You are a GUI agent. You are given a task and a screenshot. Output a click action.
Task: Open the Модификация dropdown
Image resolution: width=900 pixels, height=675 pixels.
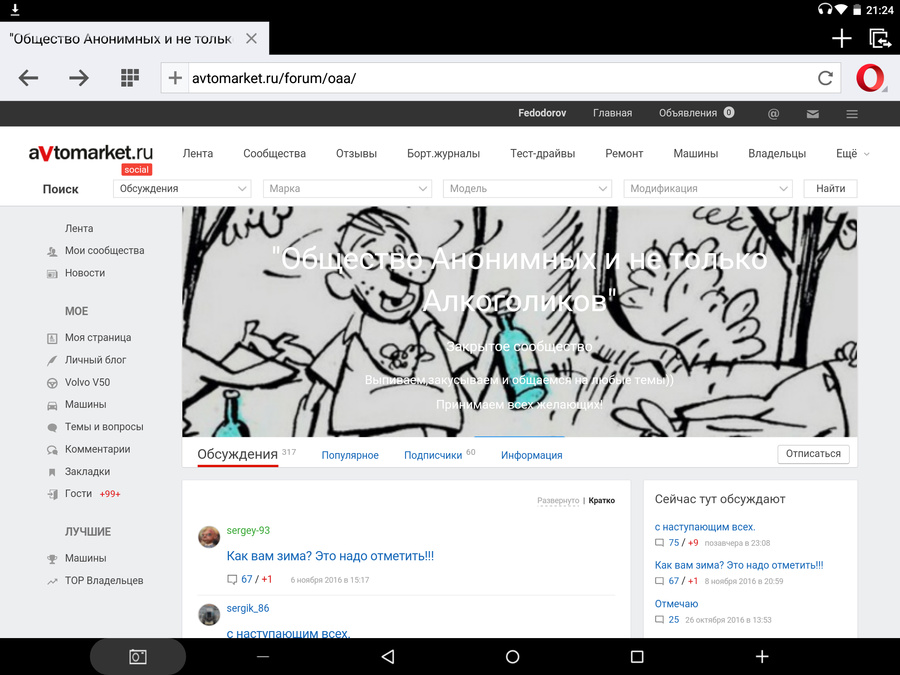[708, 188]
